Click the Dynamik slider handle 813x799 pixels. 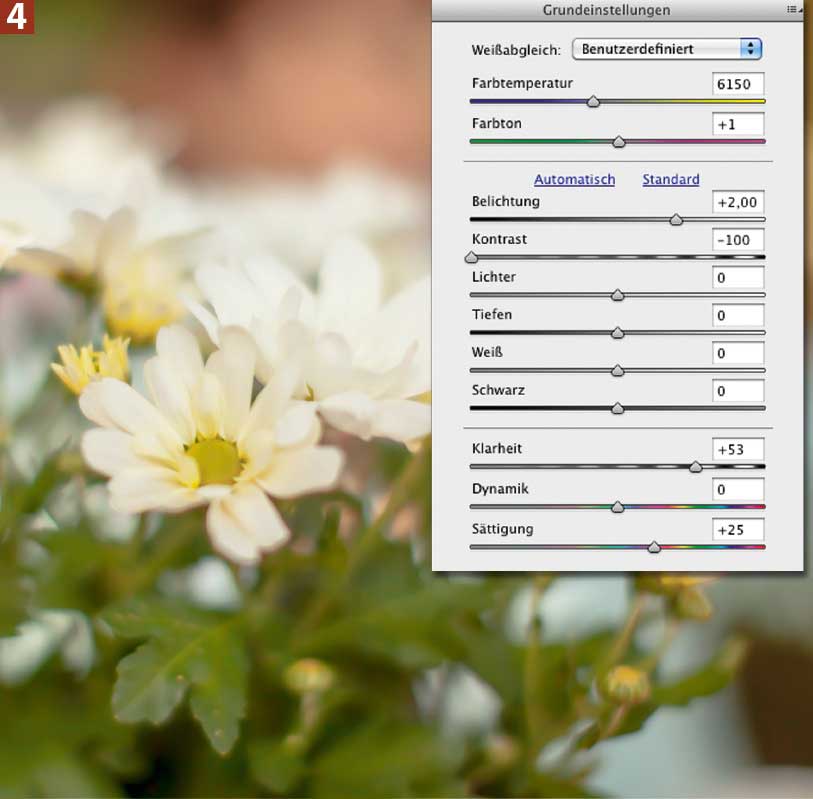coord(617,508)
